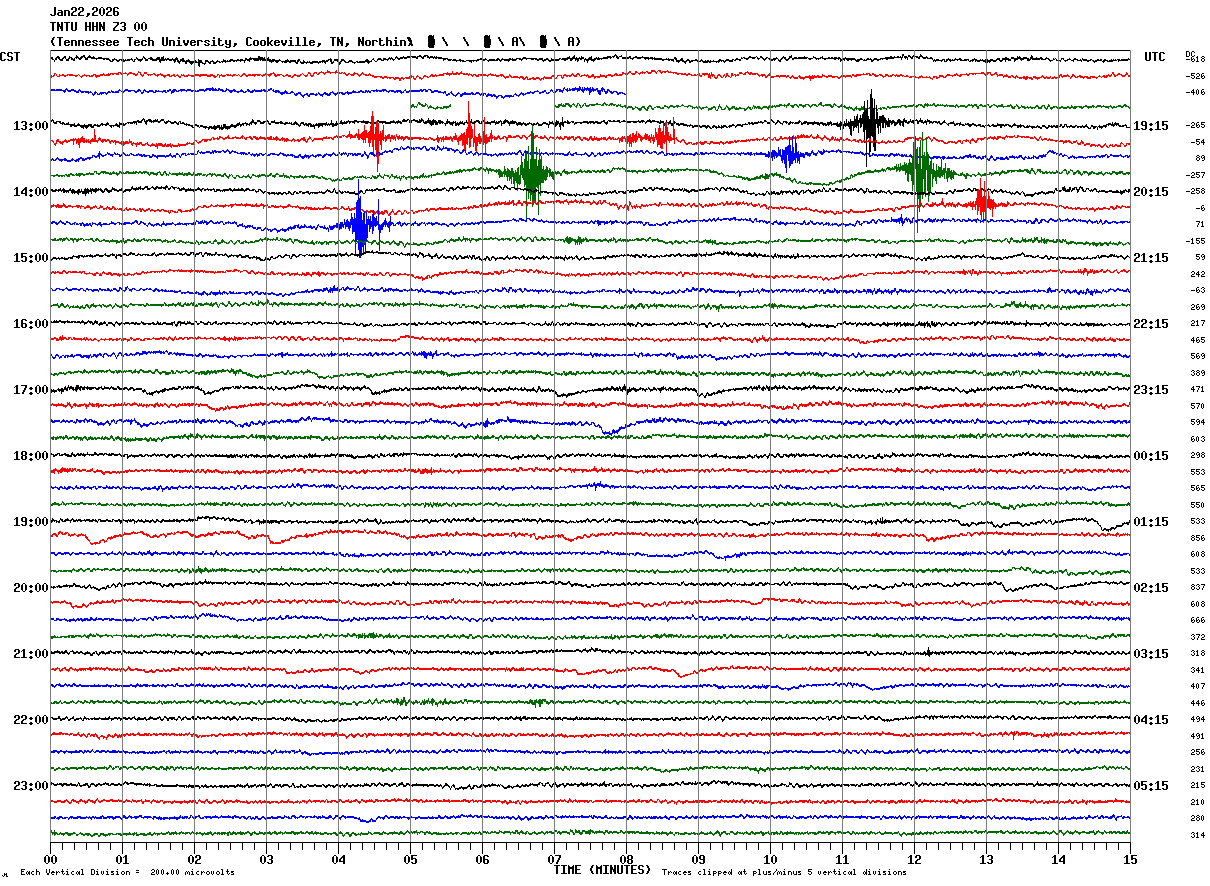
Task: Click the 04 minute tick label
Action: tap(338, 859)
